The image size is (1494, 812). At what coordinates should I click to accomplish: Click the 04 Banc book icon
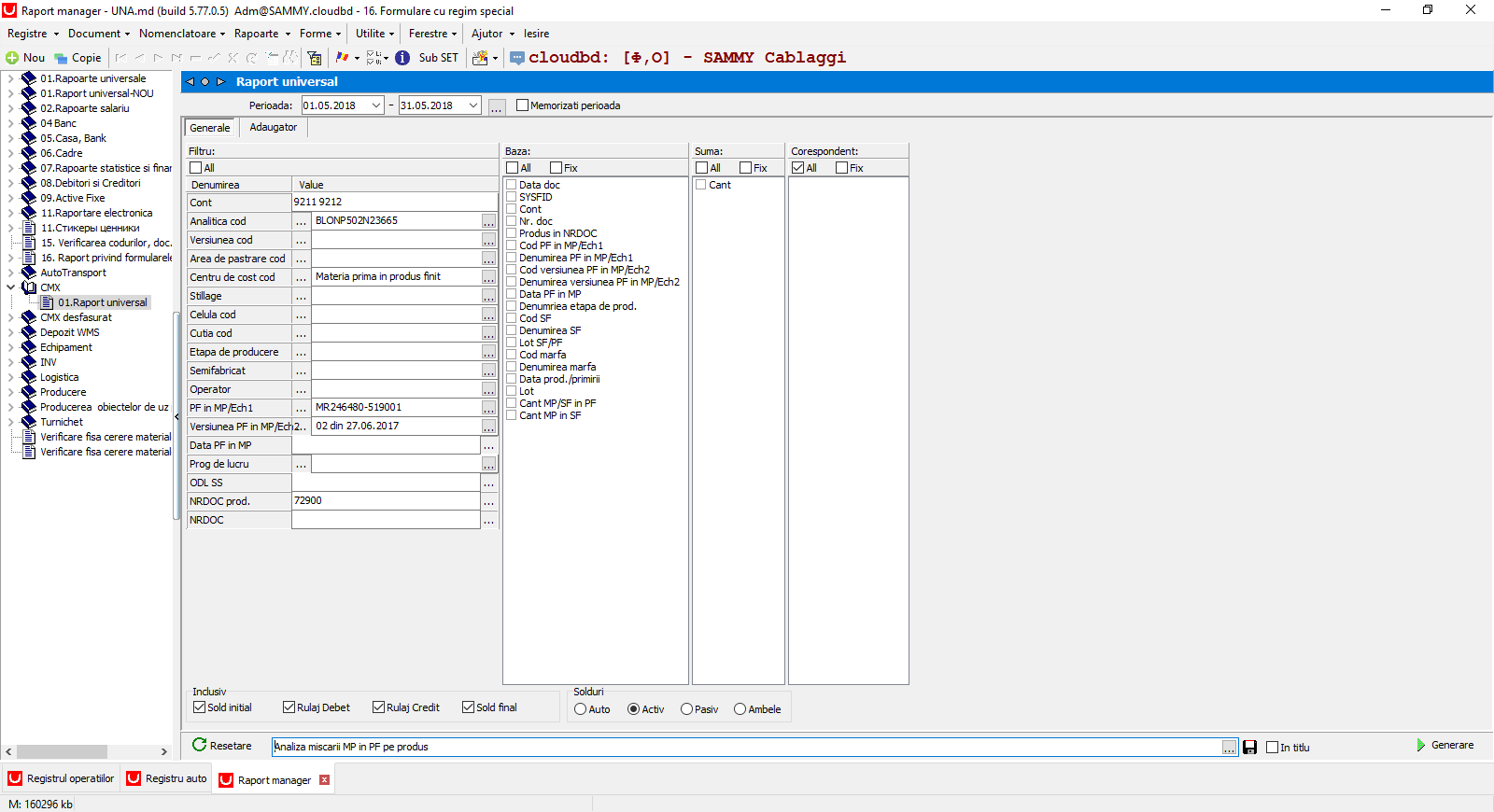(29, 123)
